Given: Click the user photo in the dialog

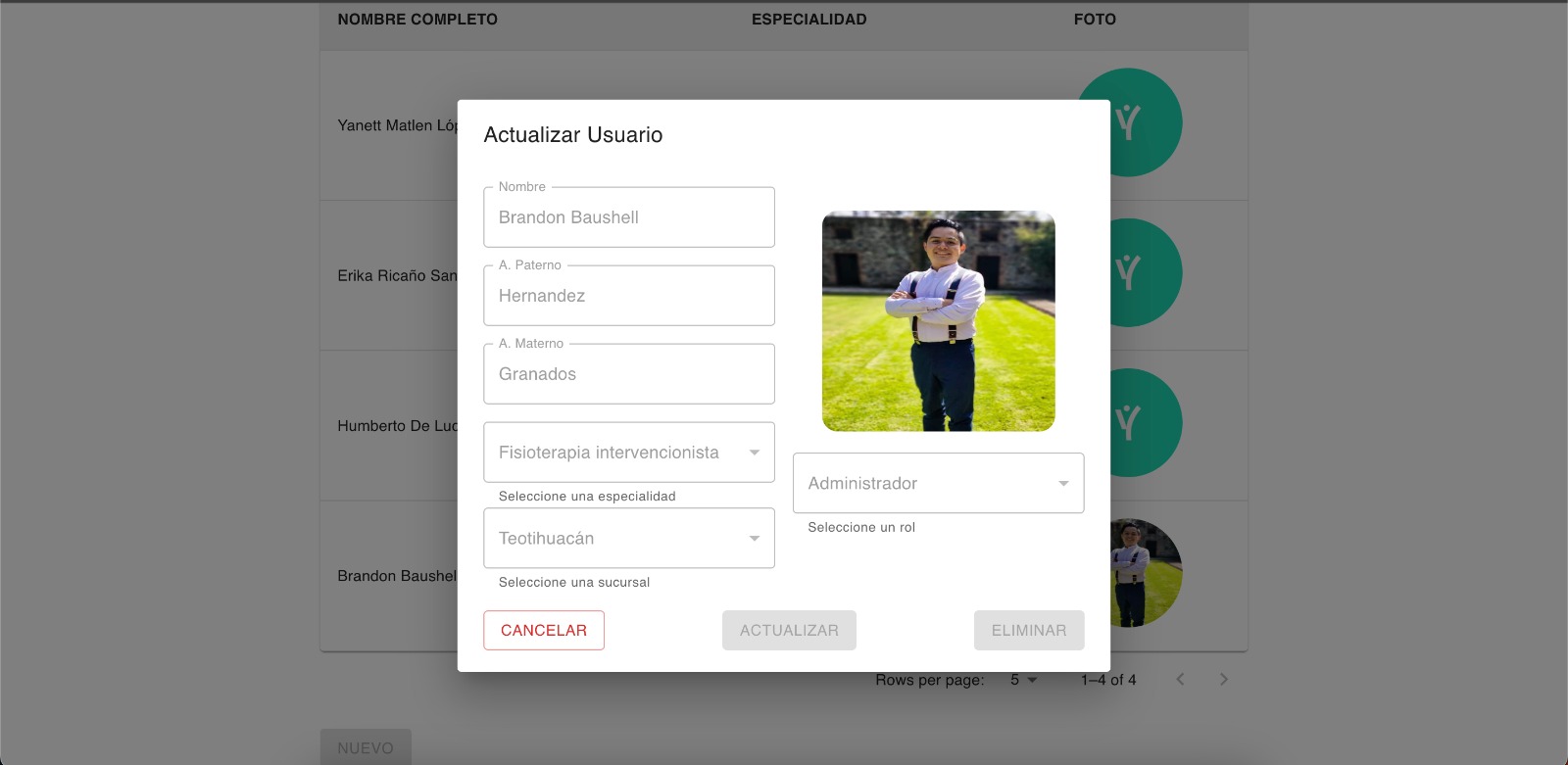Looking at the screenshot, I should pyautogui.click(x=938, y=320).
